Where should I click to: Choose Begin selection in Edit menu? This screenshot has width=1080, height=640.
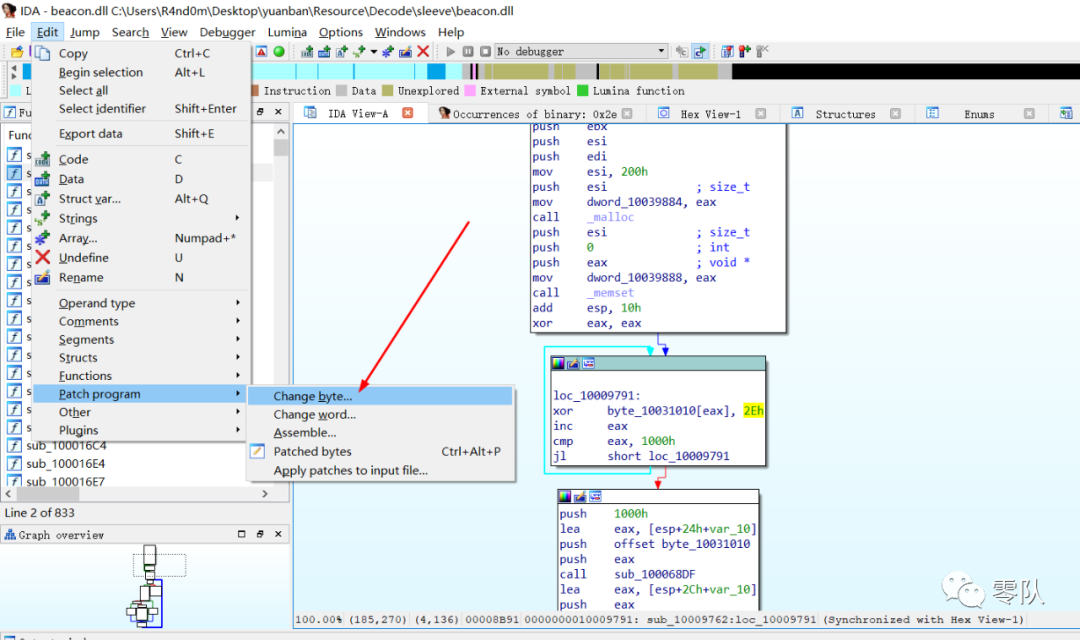[141, 72]
